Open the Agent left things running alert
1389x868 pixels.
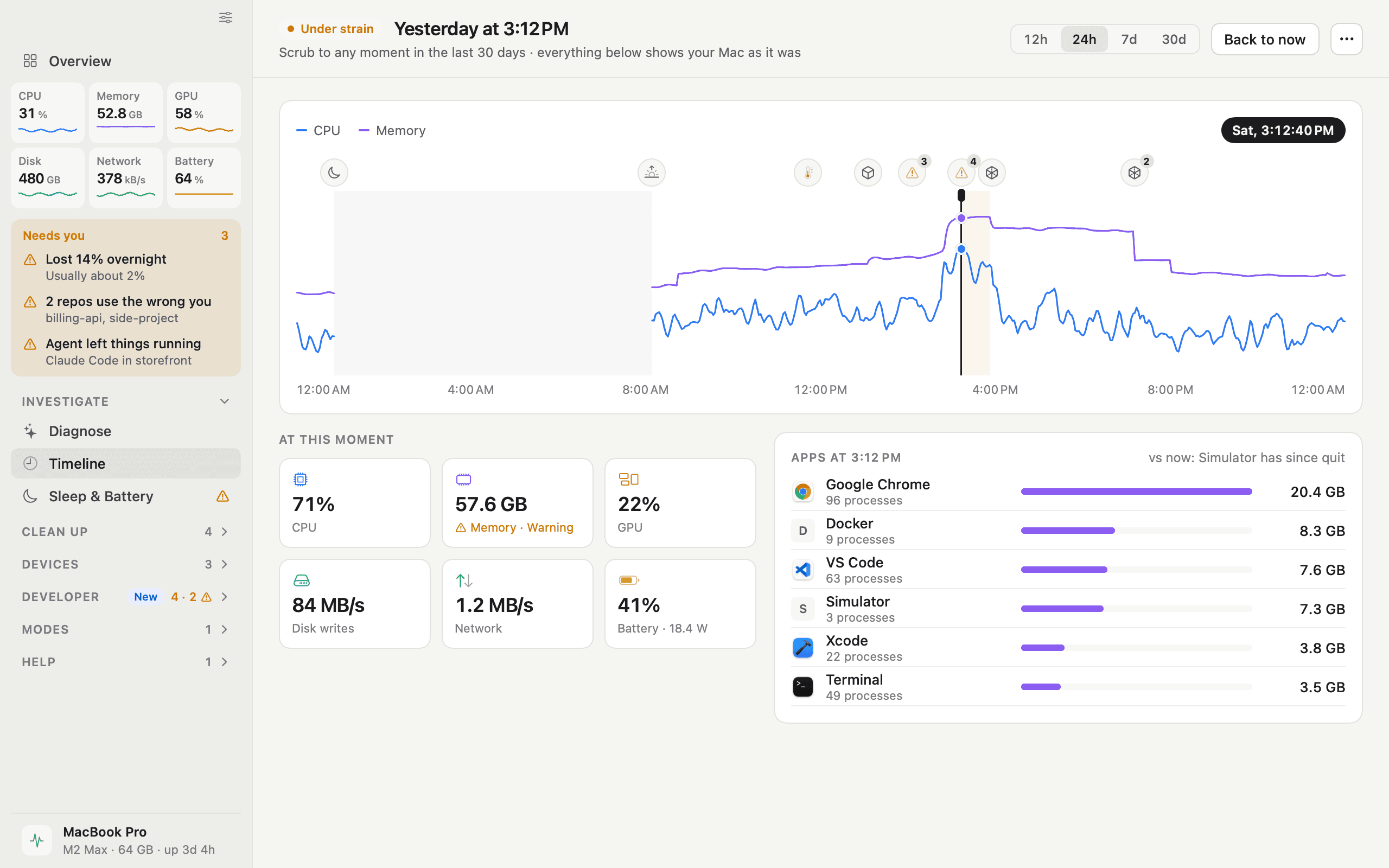[x=126, y=352]
